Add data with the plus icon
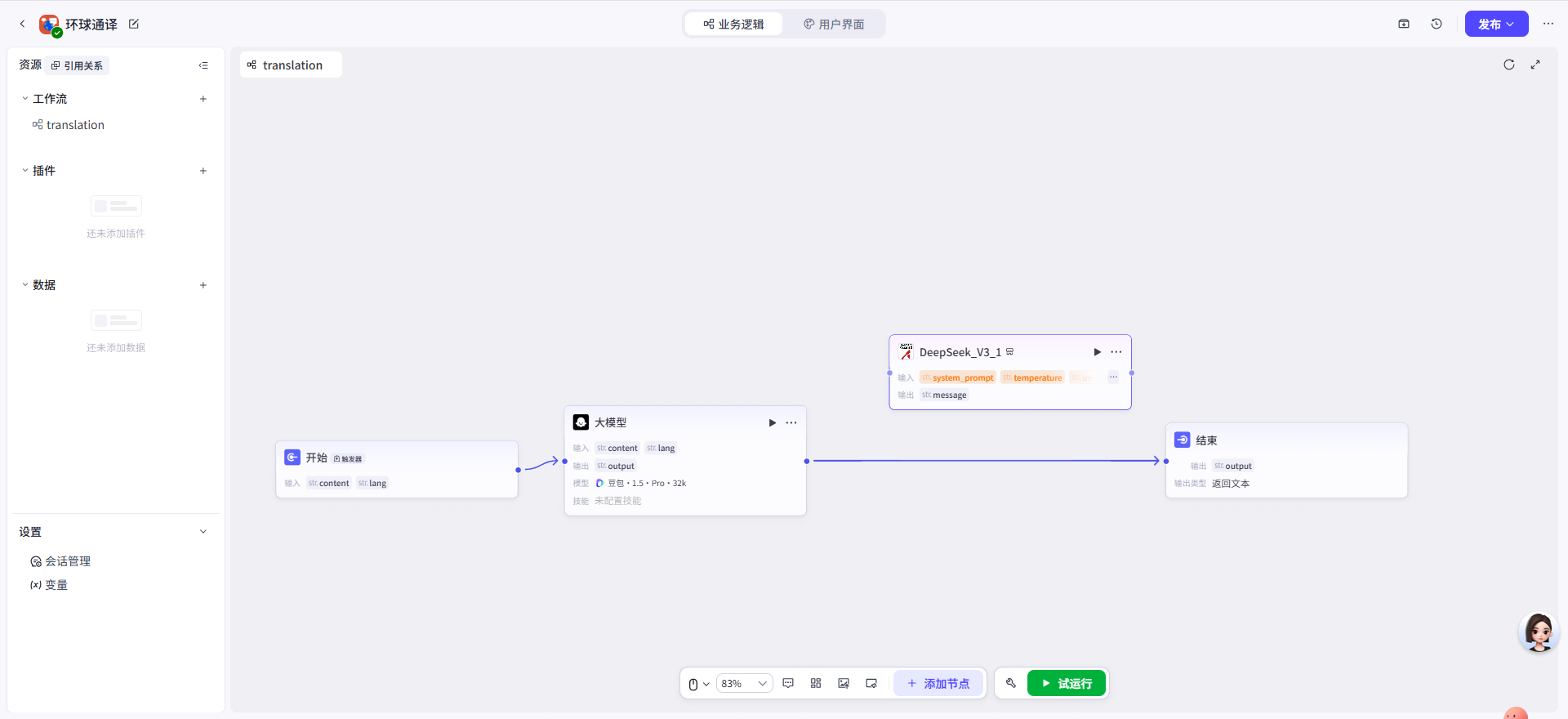 point(203,285)
